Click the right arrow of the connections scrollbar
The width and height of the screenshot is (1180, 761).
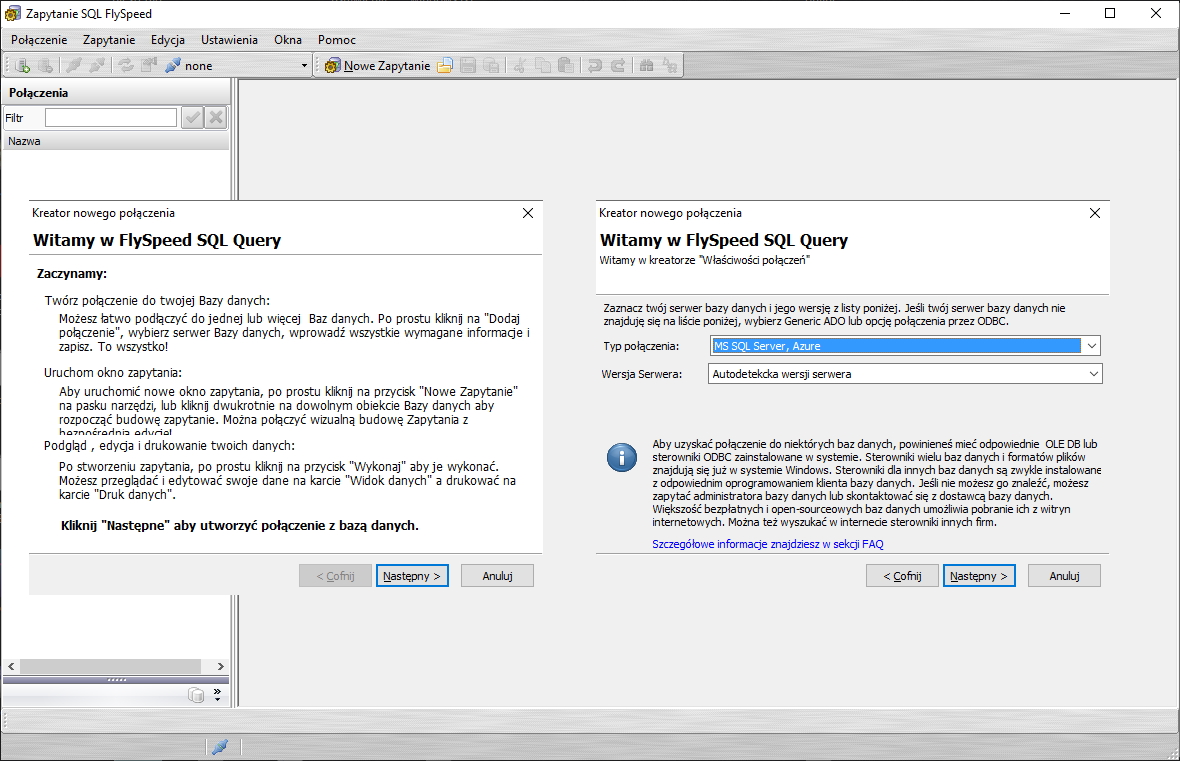220,666
